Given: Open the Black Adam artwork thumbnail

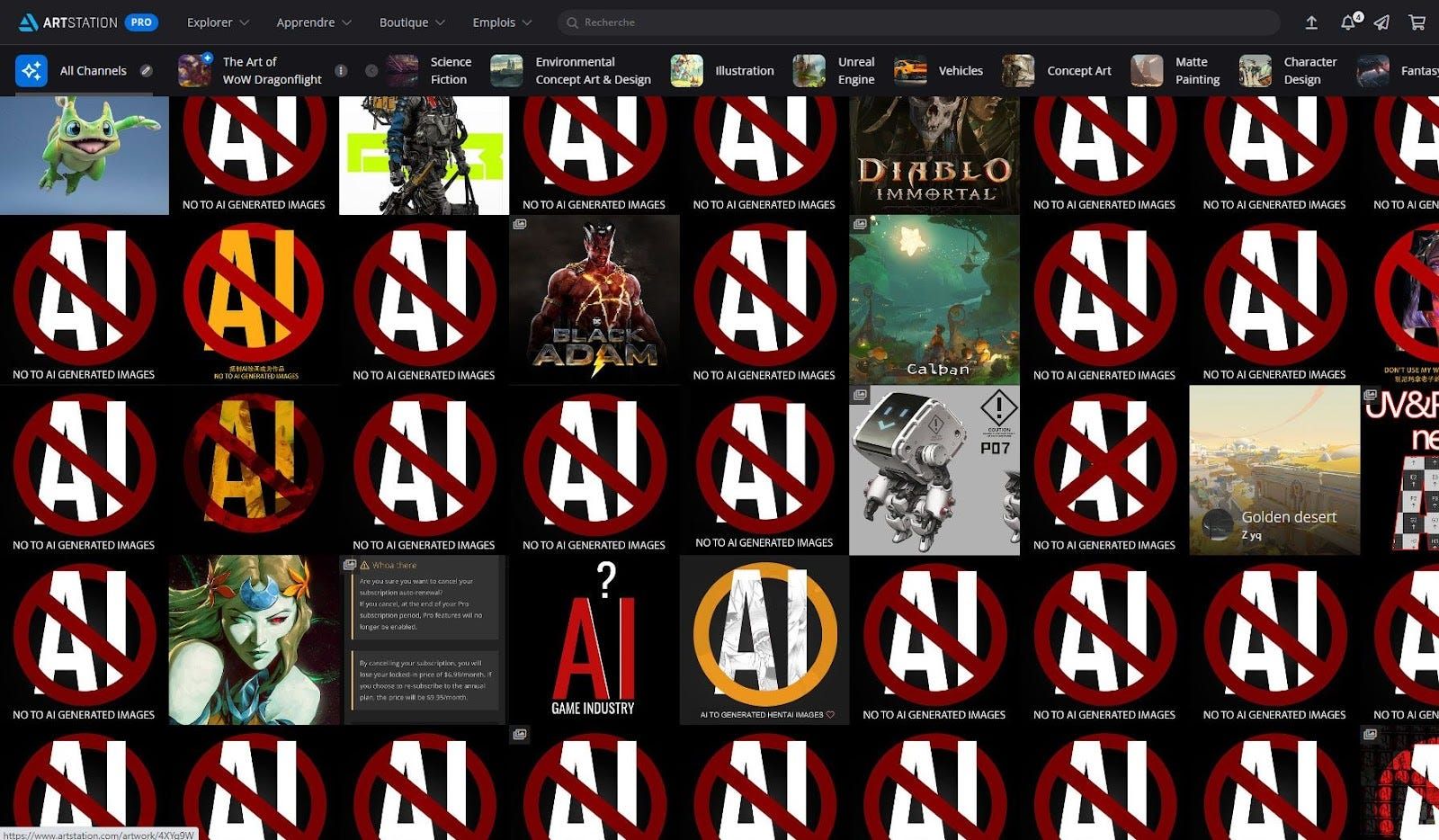Looking at the screenshot, I should [594, 299].
